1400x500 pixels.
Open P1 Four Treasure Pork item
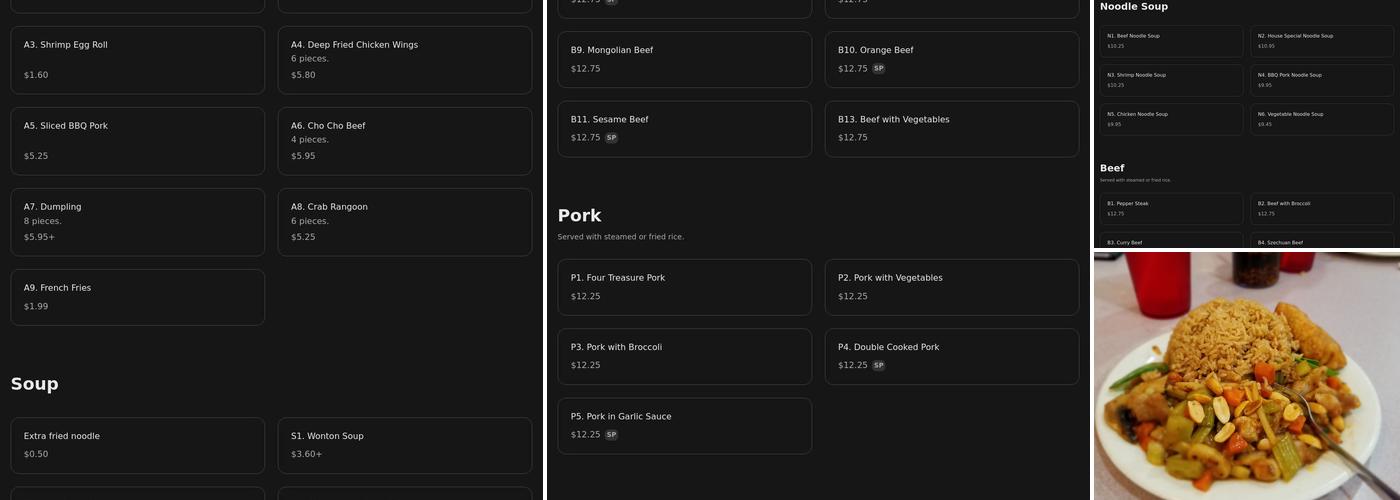pos(684,287)
